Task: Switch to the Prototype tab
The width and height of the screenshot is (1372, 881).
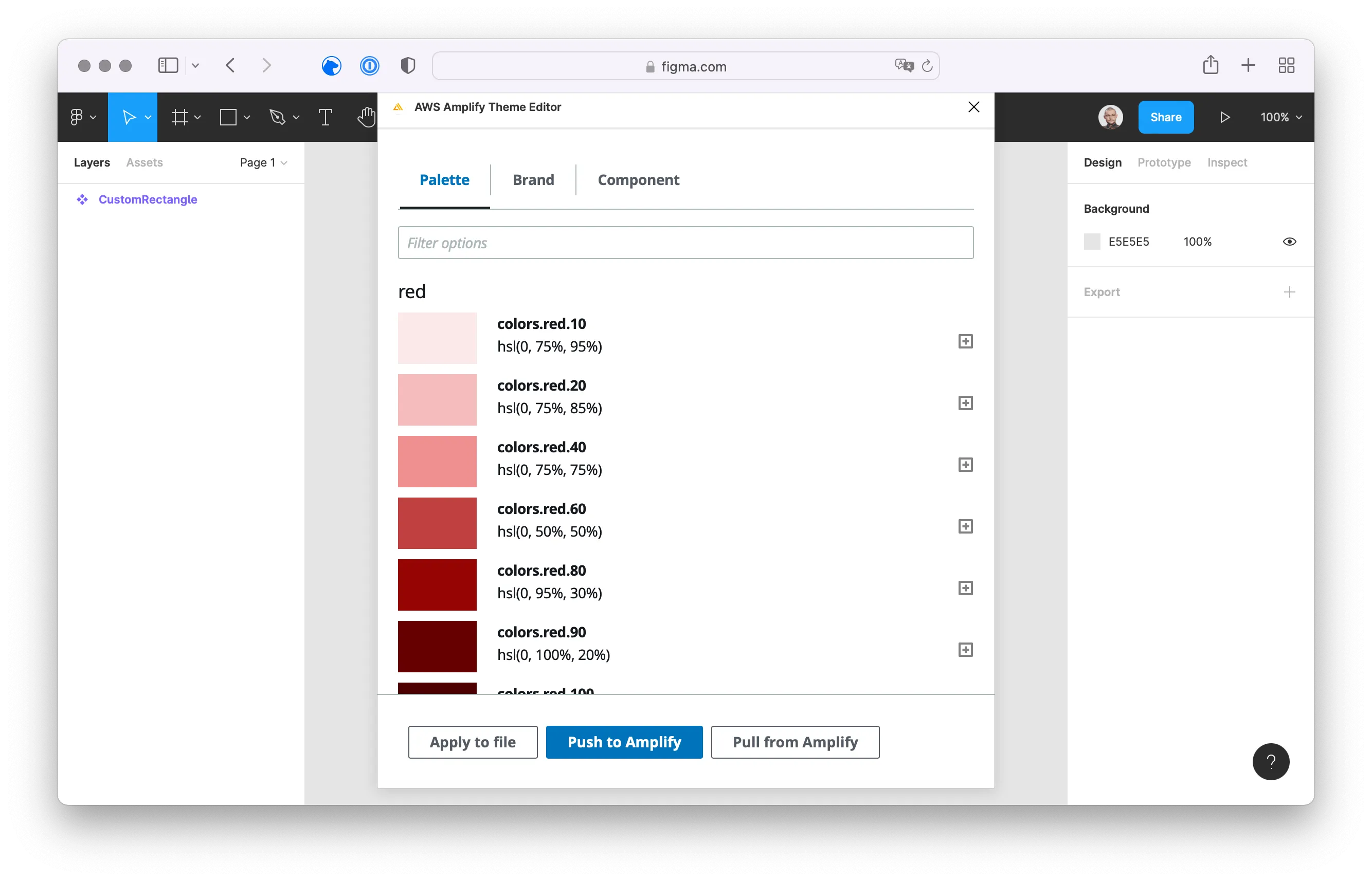Action: (1163, 162)
